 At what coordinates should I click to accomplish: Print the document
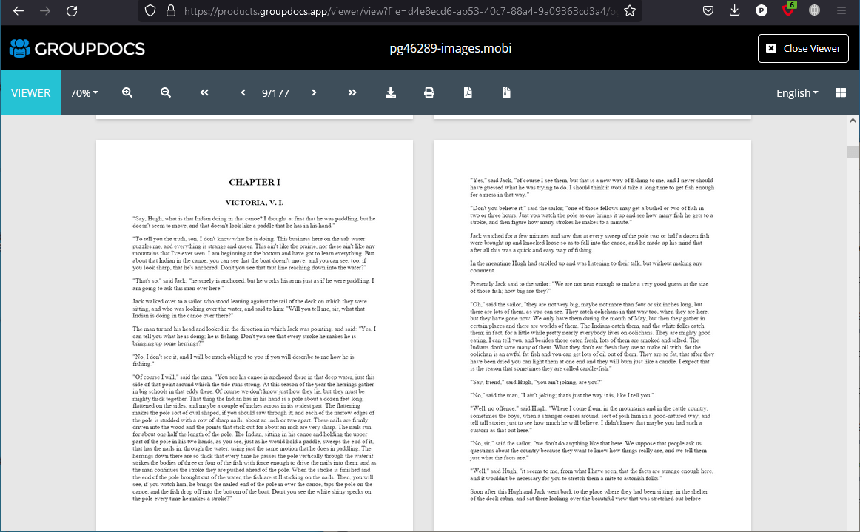coord(429,93)
